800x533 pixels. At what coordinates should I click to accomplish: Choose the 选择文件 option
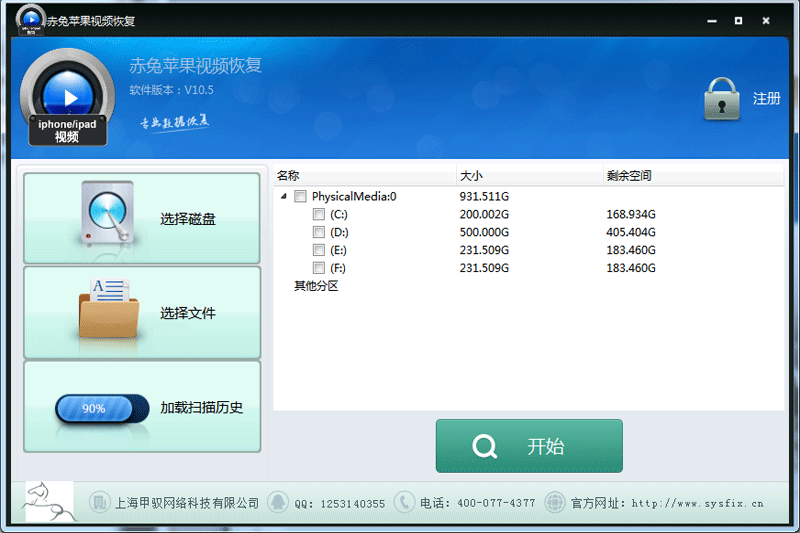click(x=142, y=313)
